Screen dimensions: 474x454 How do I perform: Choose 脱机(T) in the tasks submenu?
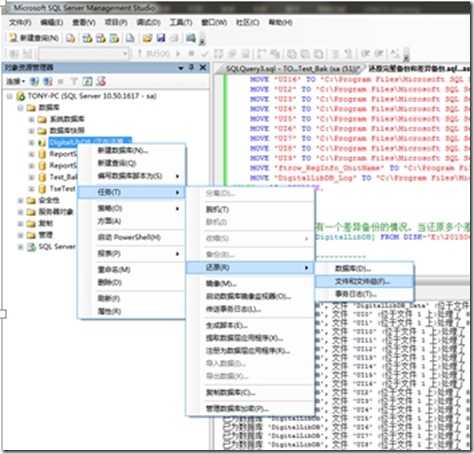pyautogui.click(x=250, y=209)
